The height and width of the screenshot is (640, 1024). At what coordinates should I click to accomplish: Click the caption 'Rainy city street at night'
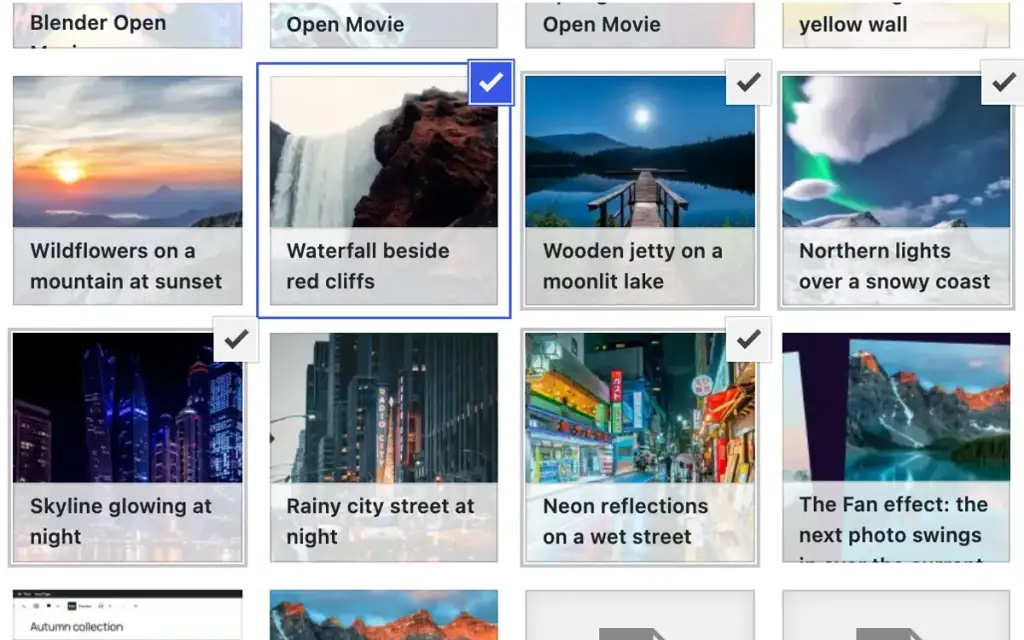tap(381, 521)
